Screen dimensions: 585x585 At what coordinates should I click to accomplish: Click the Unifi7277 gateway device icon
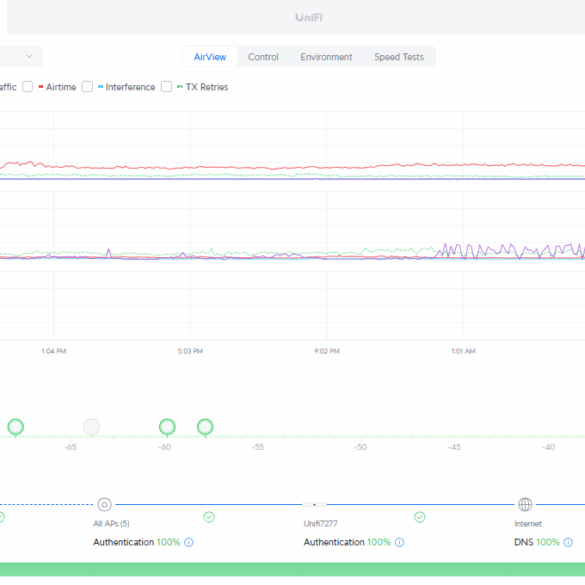tap(314, 504)
